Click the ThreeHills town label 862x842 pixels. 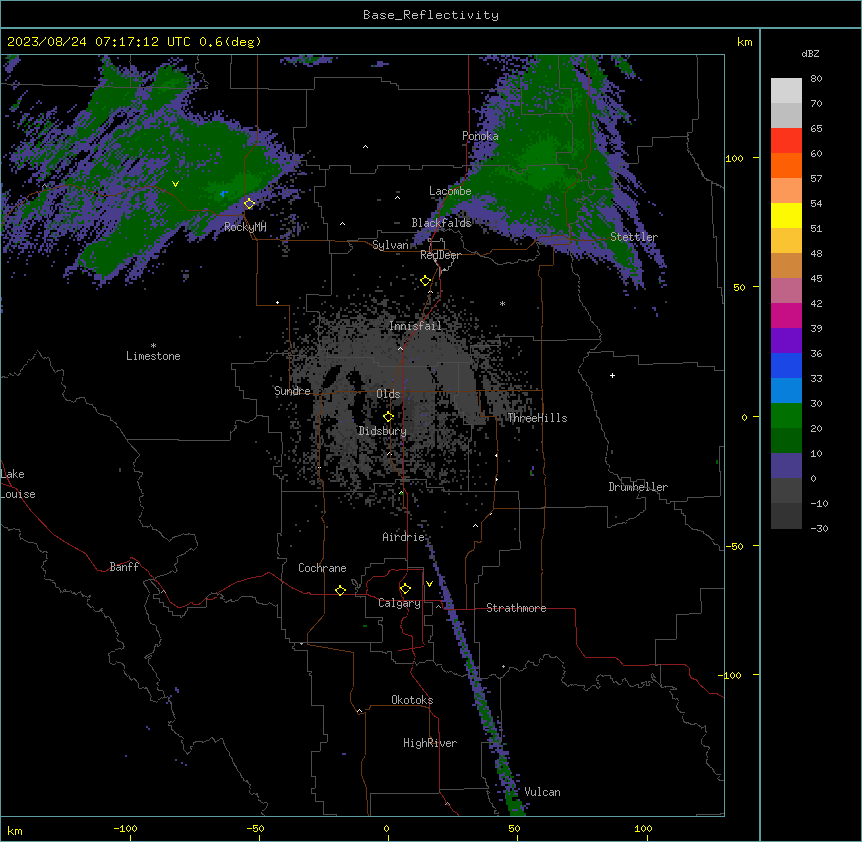(537, 418)
